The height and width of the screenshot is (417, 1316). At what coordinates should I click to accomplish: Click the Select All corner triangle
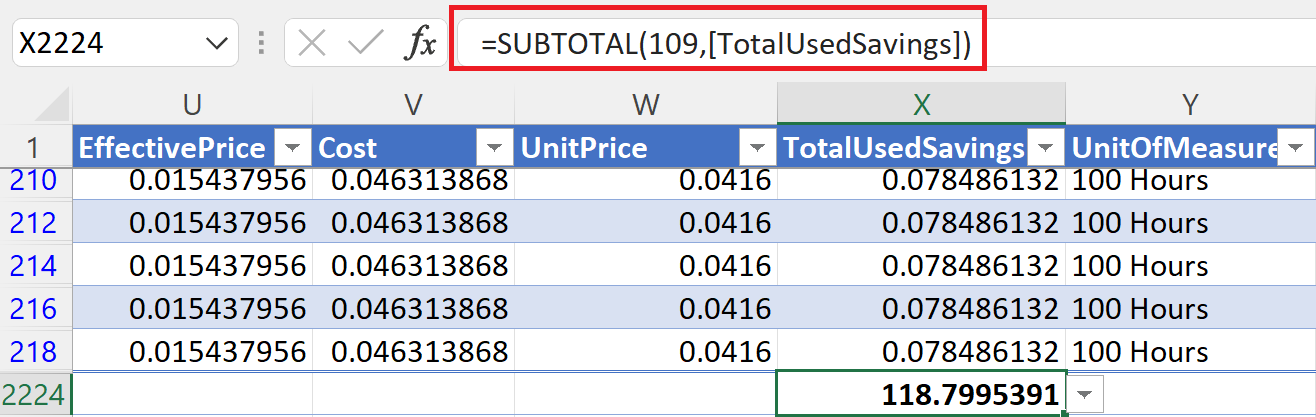point(55,104)
